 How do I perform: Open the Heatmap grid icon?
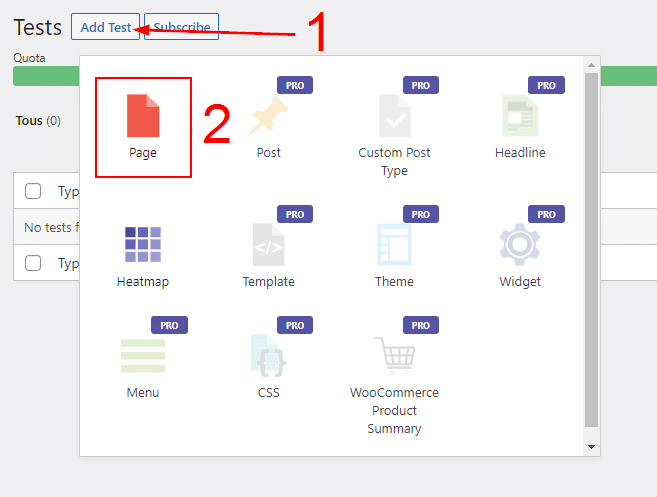point(143,244)
